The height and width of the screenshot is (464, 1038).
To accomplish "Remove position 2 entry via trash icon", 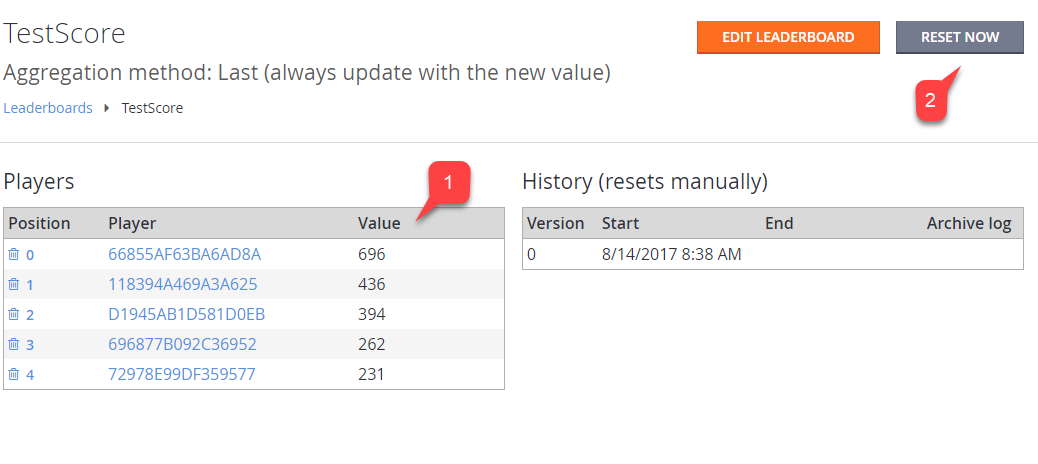I will tap(13, 314).
